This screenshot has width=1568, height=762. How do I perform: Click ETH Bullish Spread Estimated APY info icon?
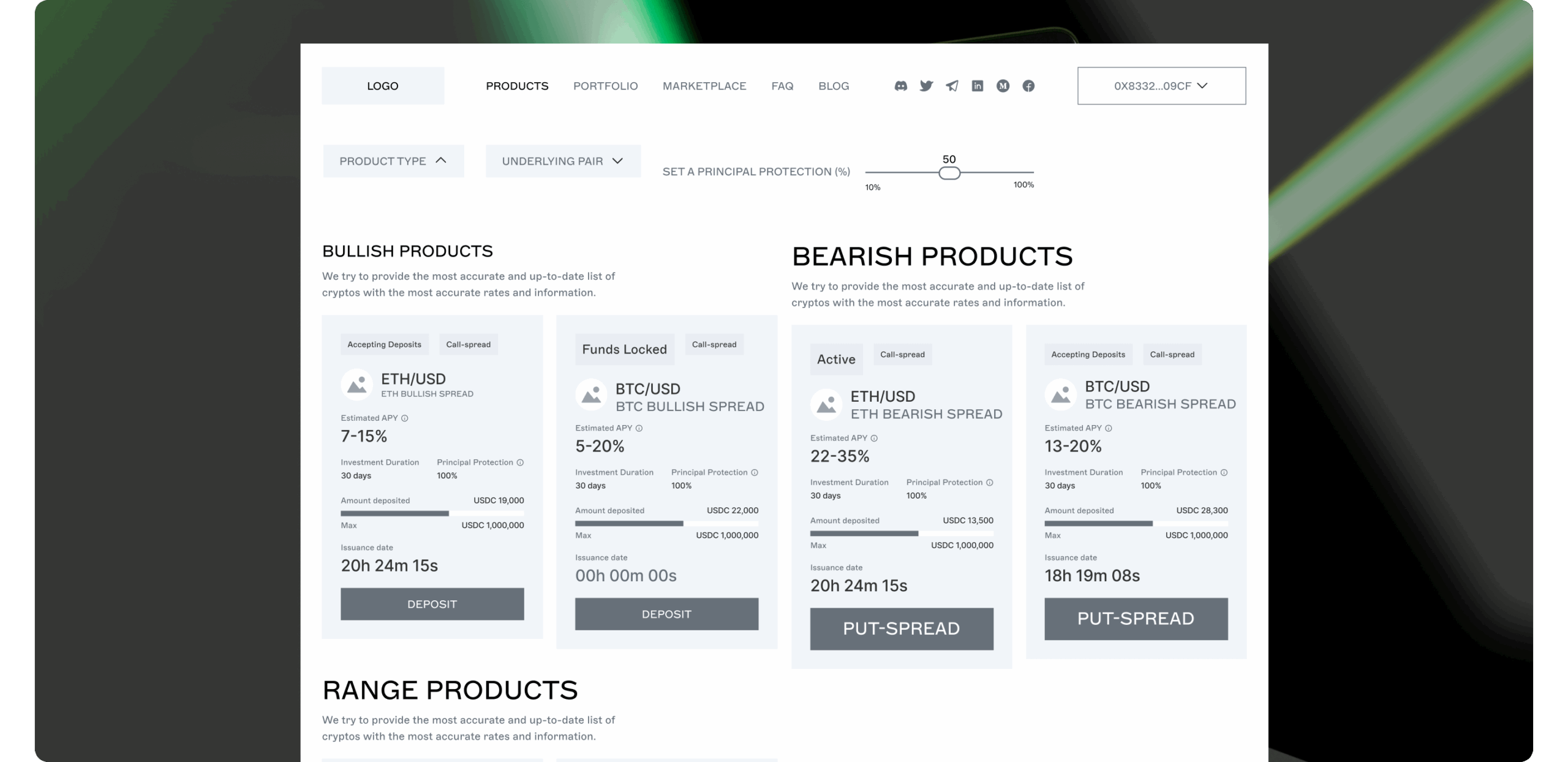[404, 418]
